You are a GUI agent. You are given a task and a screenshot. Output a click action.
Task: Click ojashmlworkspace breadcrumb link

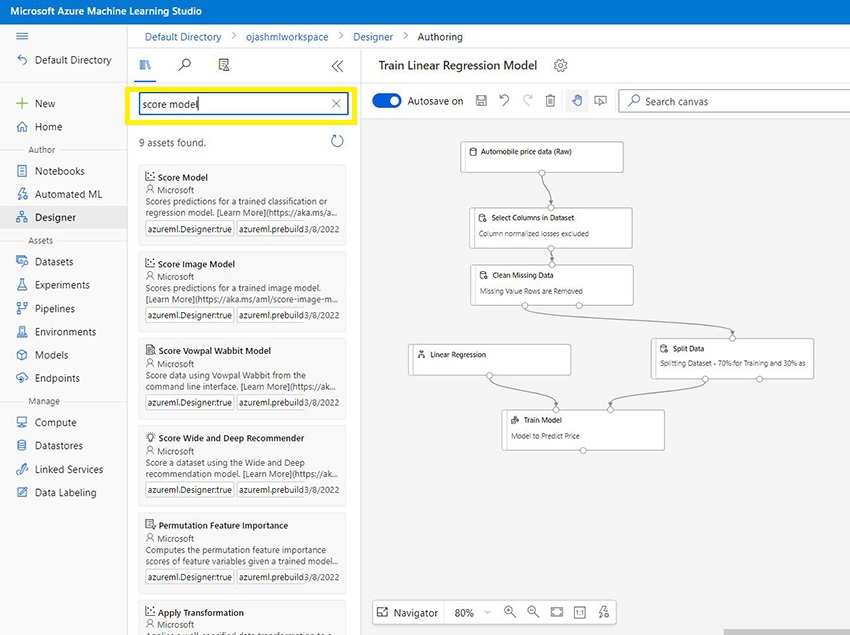[287, 37]
